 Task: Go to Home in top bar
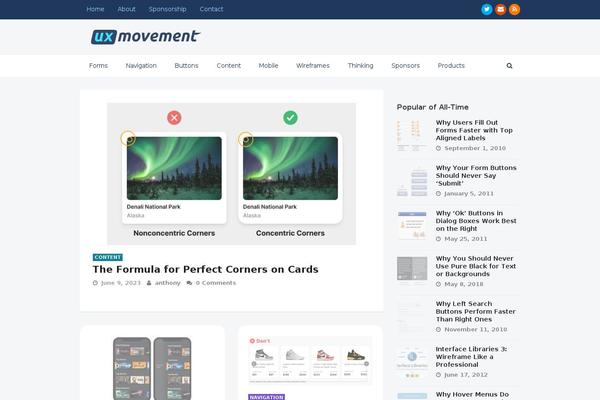tap(95, 9)
